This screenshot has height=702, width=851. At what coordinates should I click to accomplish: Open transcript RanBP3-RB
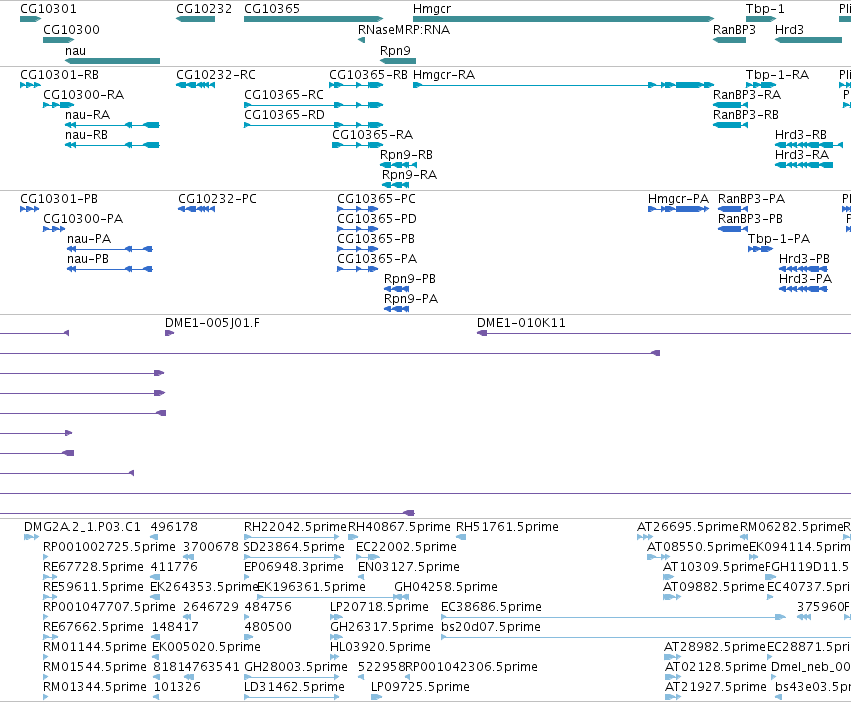pos(746,115)
